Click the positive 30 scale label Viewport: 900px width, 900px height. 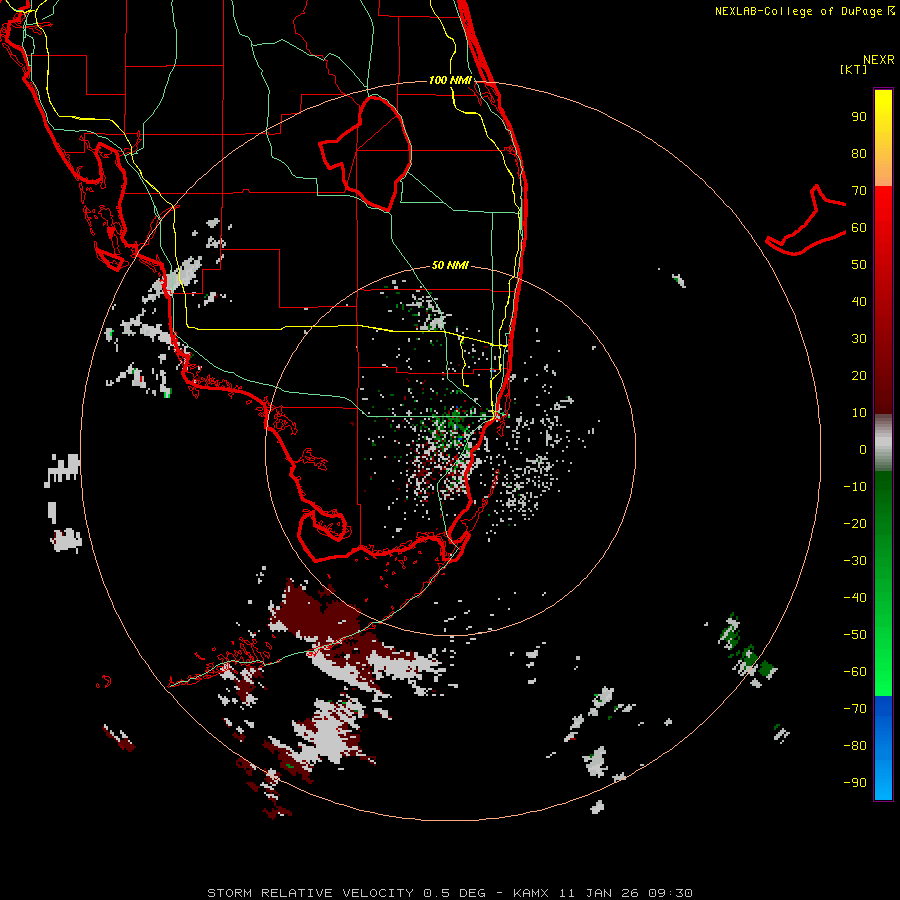point(859,339)
